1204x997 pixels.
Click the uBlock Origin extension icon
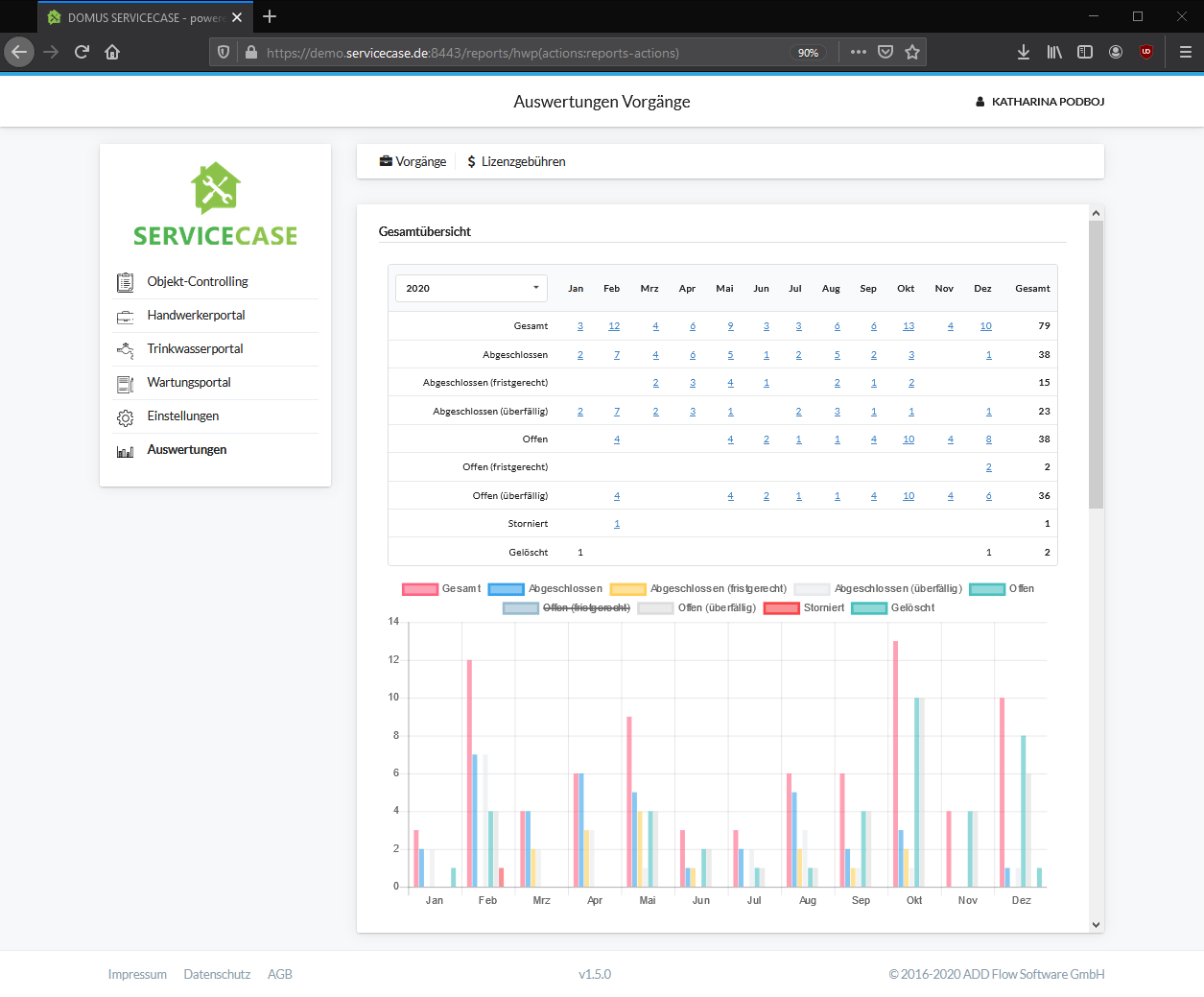point(1146,52)
